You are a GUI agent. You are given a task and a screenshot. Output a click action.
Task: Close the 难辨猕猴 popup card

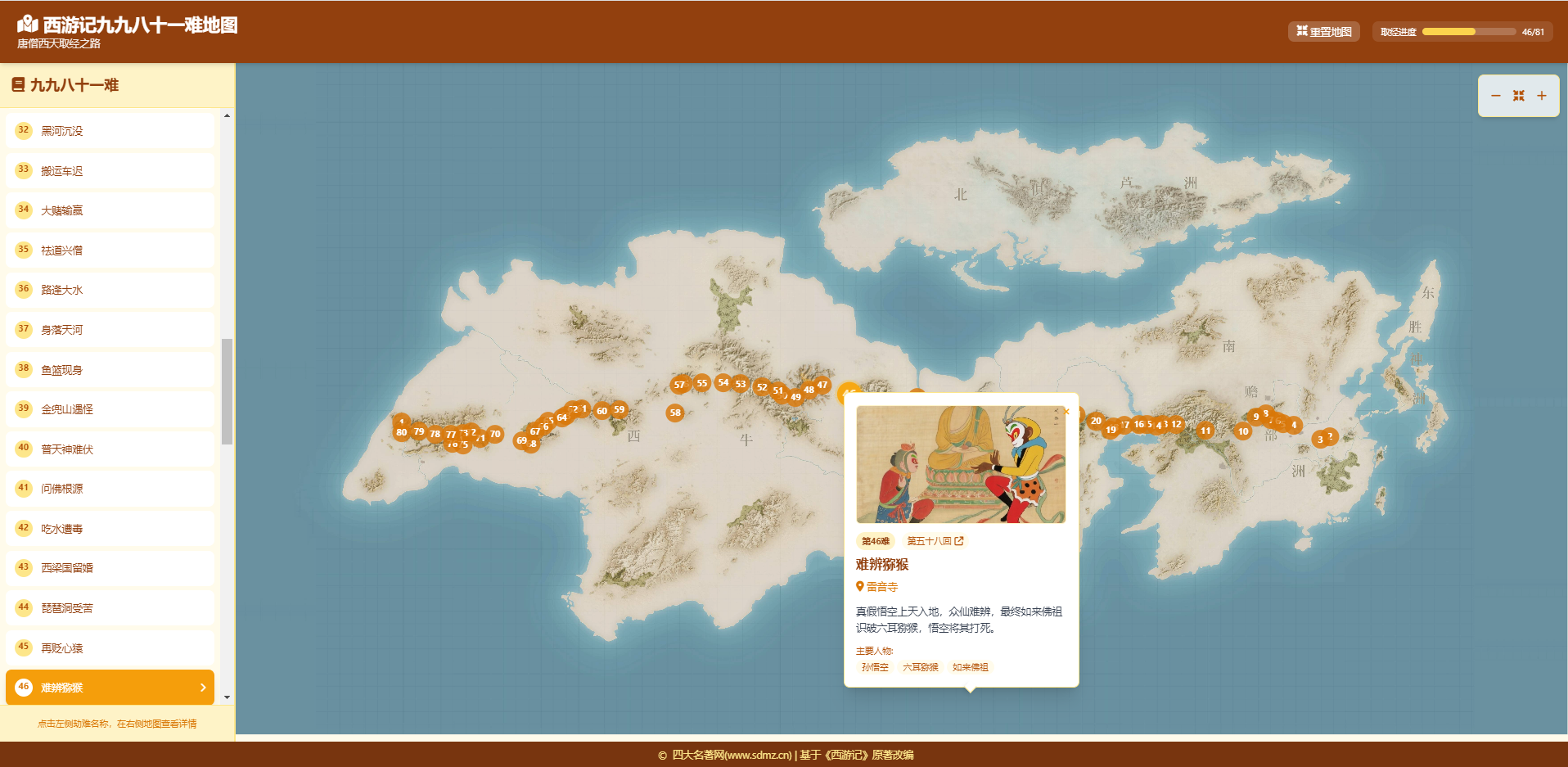tap(1066, 411)
